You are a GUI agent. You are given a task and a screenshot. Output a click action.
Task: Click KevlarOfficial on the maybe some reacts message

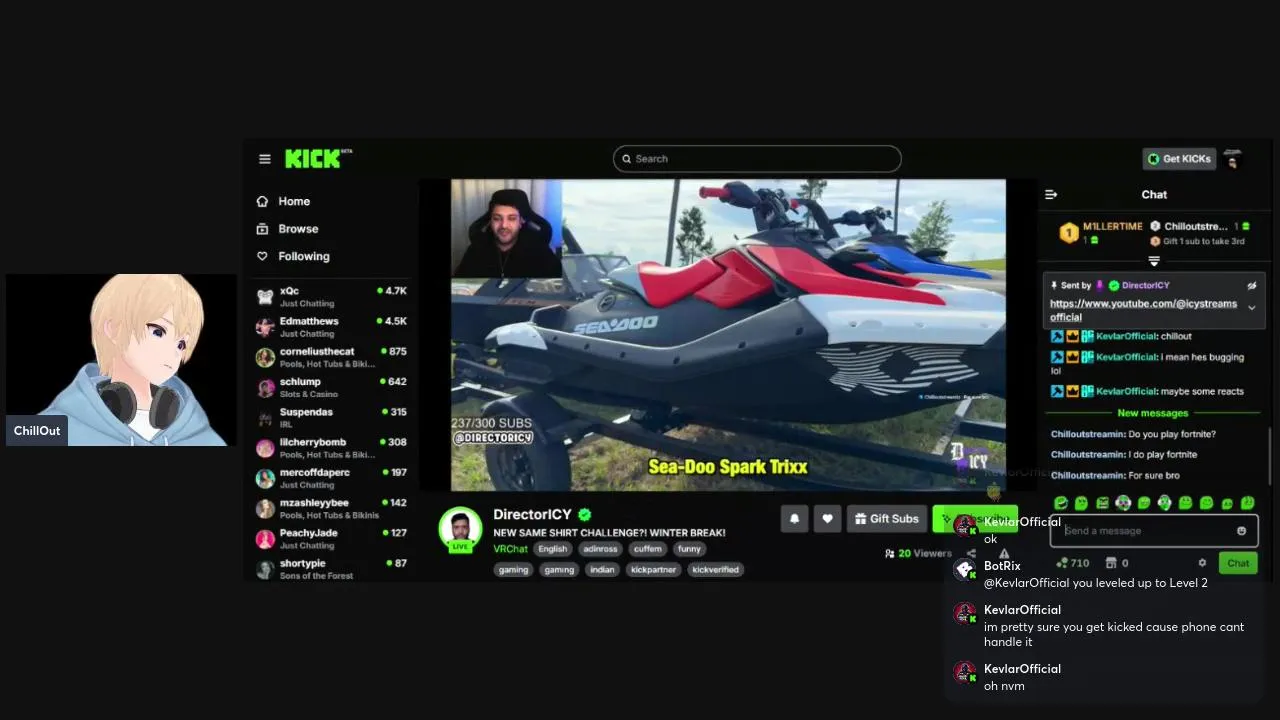pyautogui.click(x=1126, y=391)
